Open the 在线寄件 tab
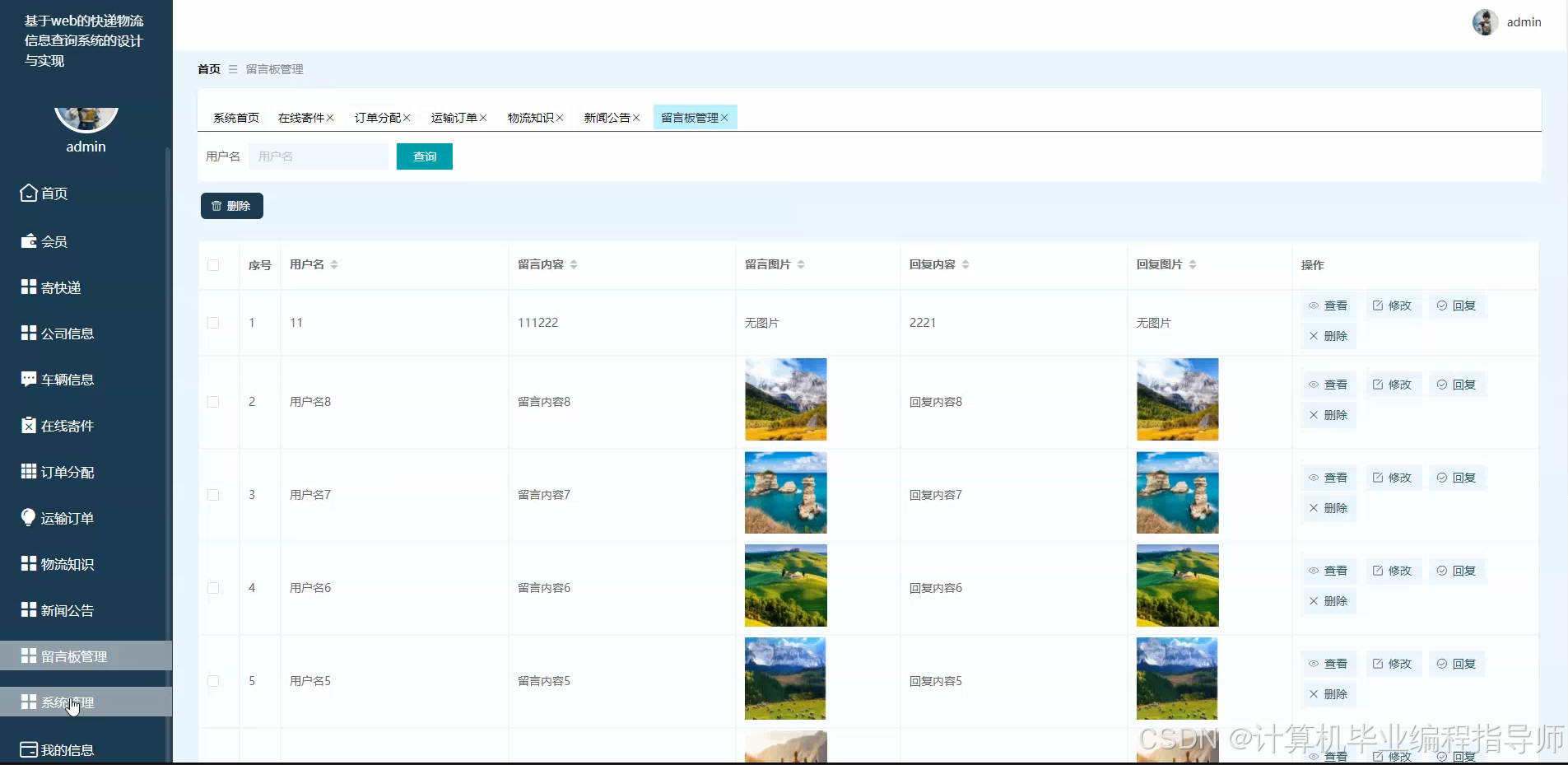1568x765 pixels. click(301, 117)
